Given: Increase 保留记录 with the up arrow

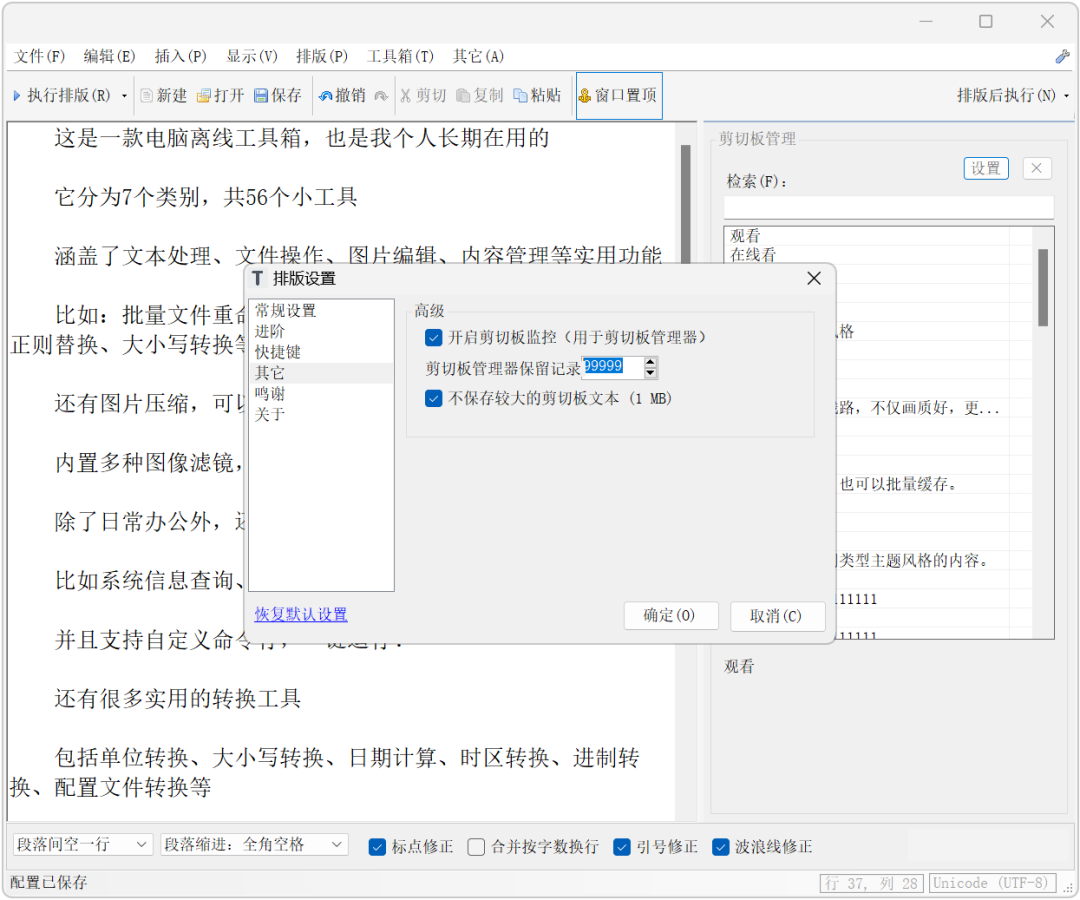Looking at the screenshot, I should 650,362.
